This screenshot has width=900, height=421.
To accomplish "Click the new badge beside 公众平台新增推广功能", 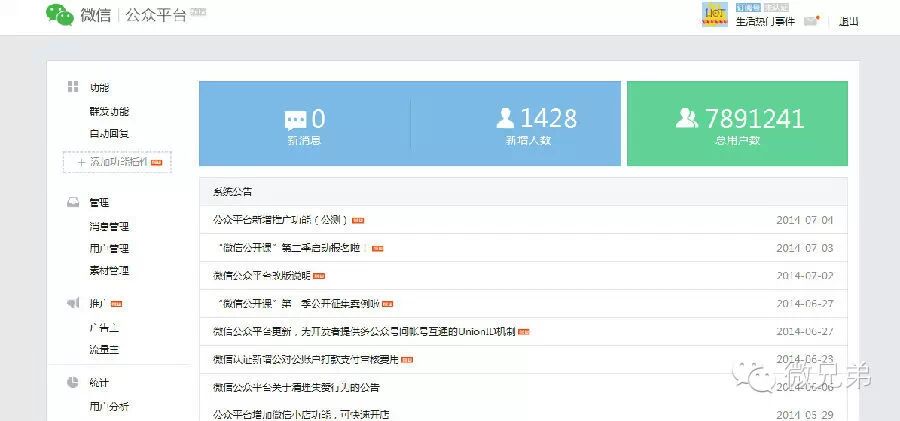I will coord(358,221).
